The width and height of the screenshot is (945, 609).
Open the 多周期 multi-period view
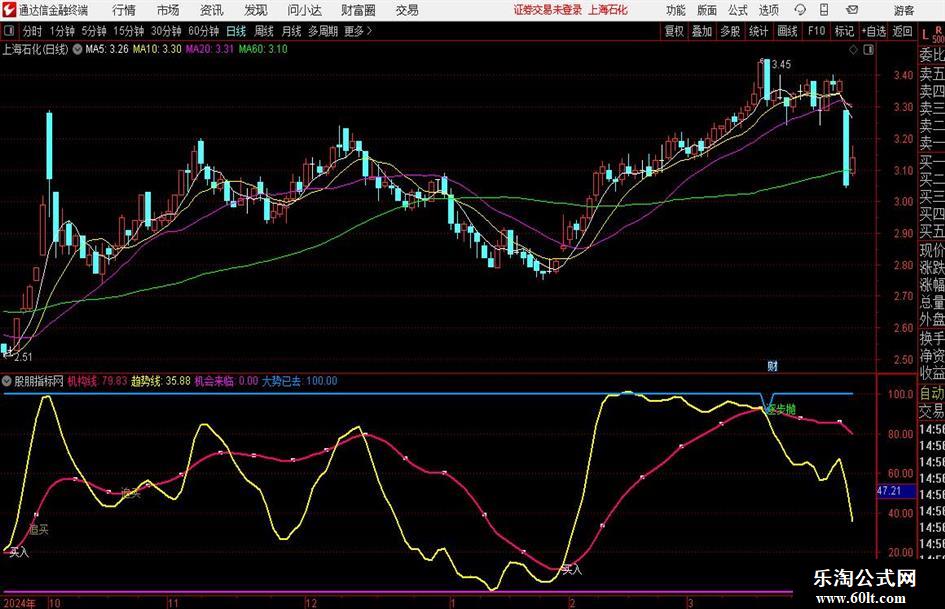[323, 31]
